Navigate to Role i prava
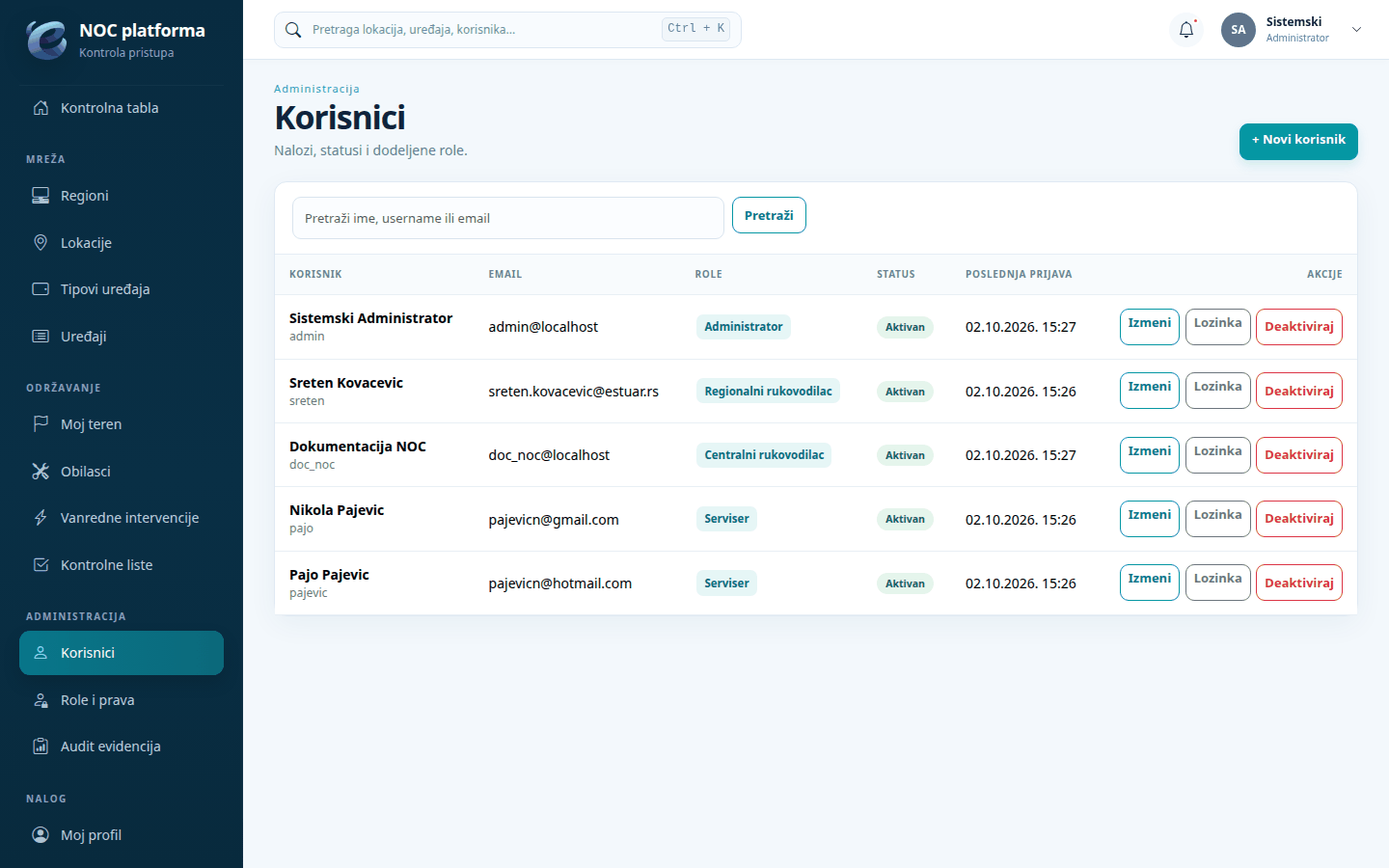The height and width of the screenshot is (868, 1389). click(122, 700)
